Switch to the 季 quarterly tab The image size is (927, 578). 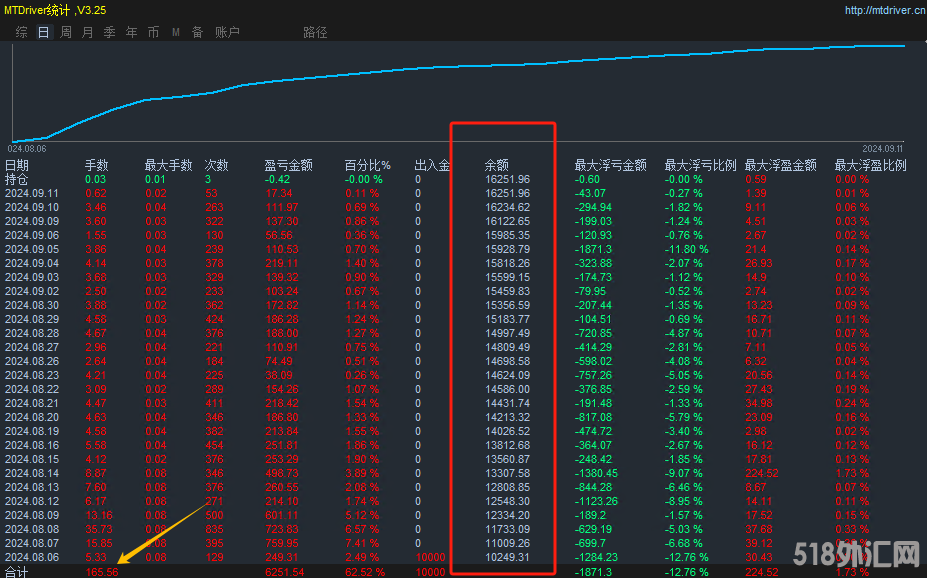[109, 33]
